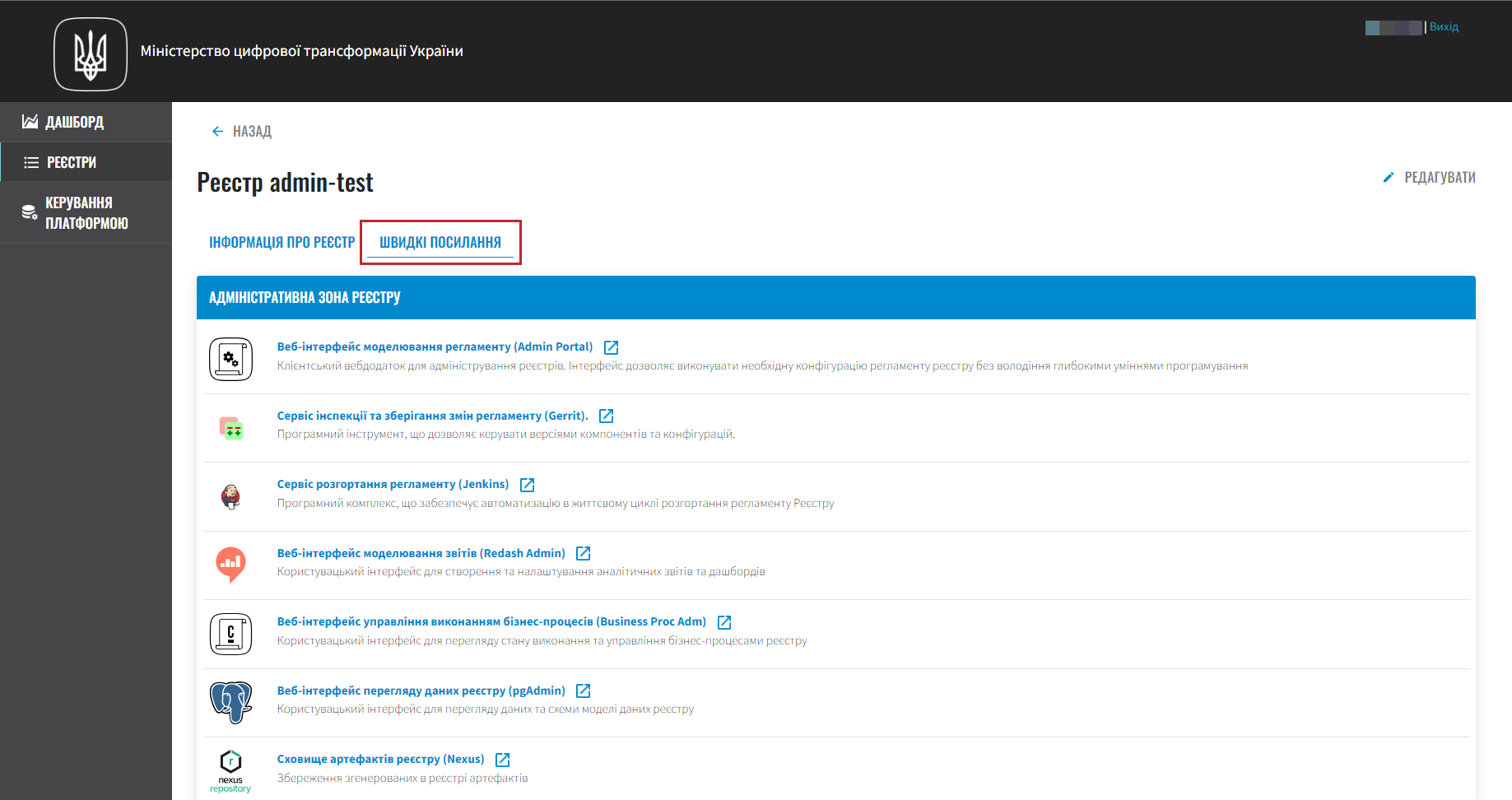The width and height of the screenshot is (1512, 800).
Task: Click the description under Business Proc Adm
Action: 542,640
